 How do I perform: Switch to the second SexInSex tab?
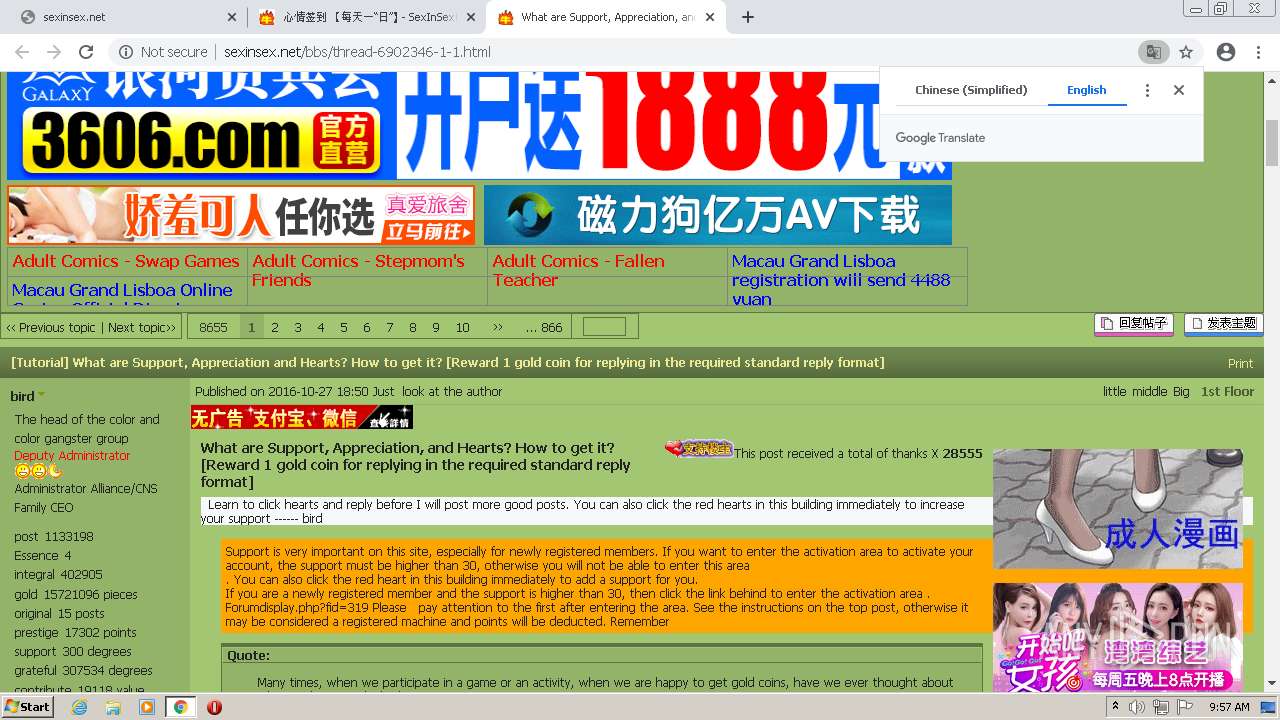366,17
